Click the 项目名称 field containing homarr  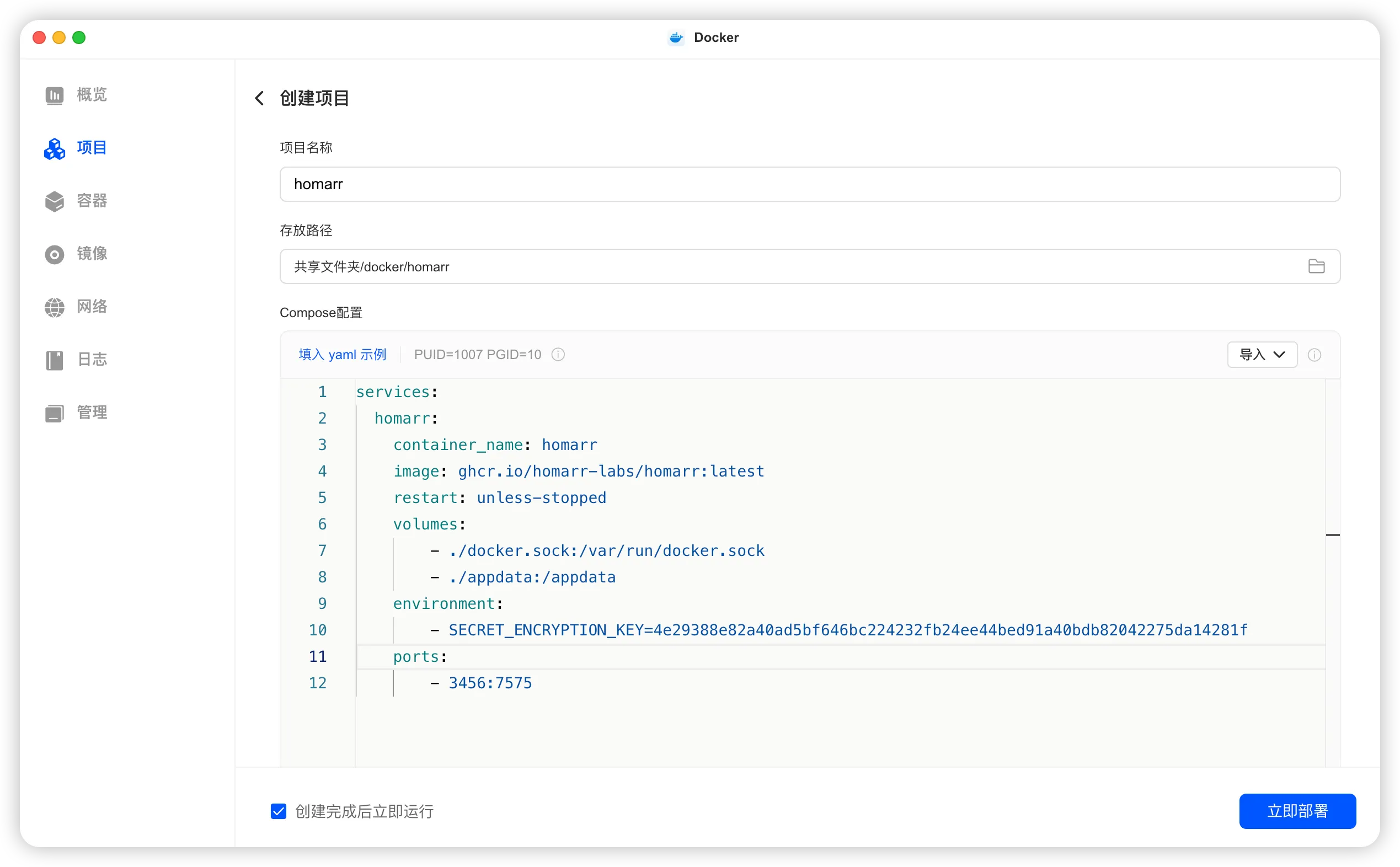pyautogui.click(x=809, y=184)
